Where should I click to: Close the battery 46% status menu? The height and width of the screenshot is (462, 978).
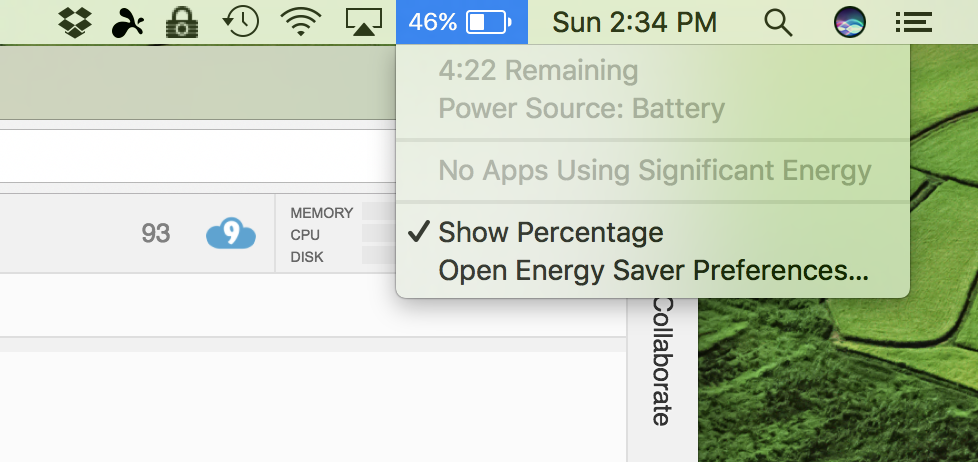[462, 22]
